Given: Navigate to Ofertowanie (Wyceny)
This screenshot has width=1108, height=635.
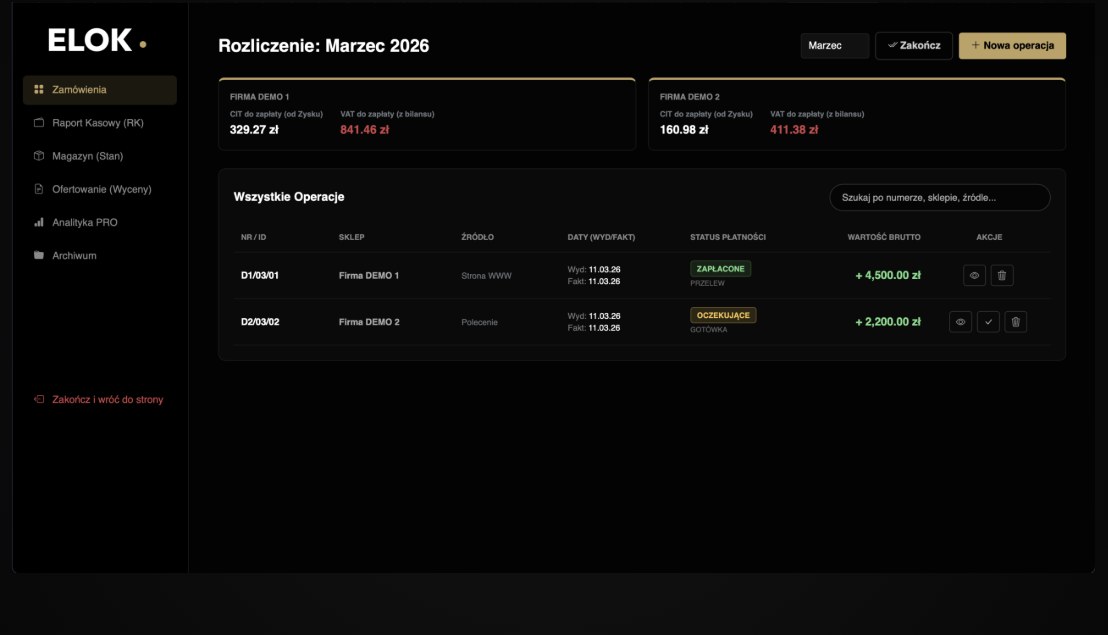Looking at the screenshot, I should (100, 189).
